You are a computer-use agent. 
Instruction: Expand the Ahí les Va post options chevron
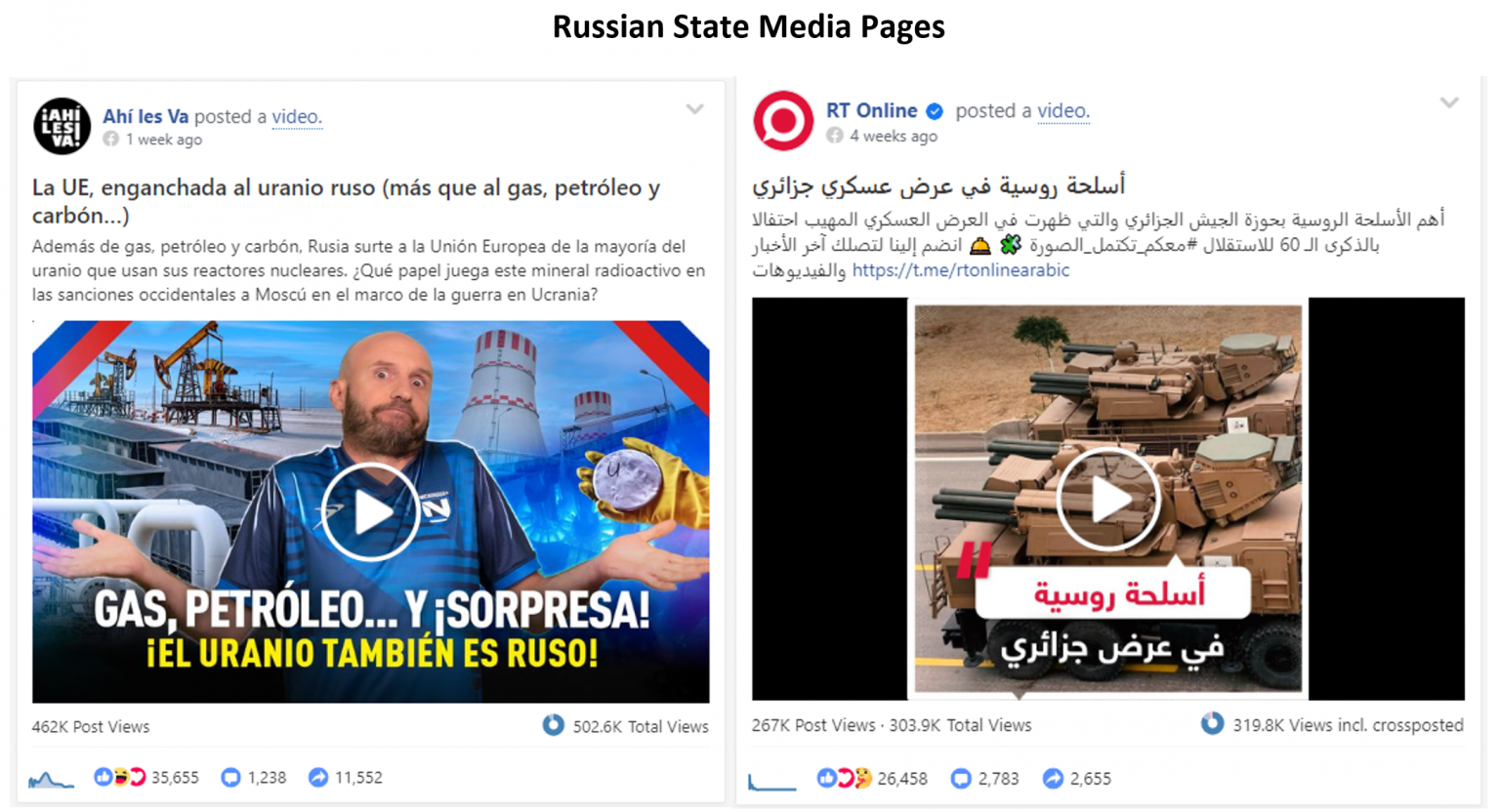point(694,109)
